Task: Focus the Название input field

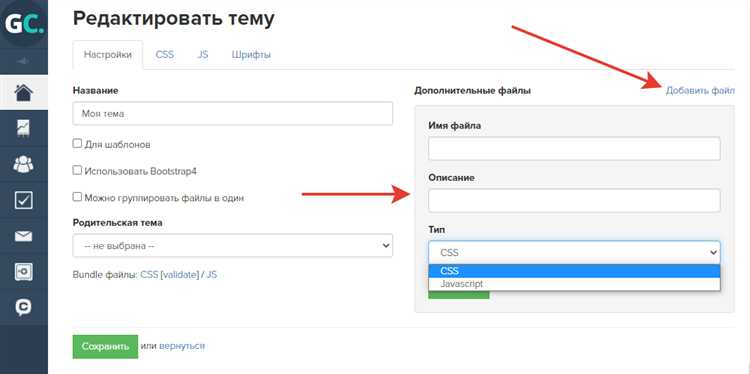Action: 232,113
